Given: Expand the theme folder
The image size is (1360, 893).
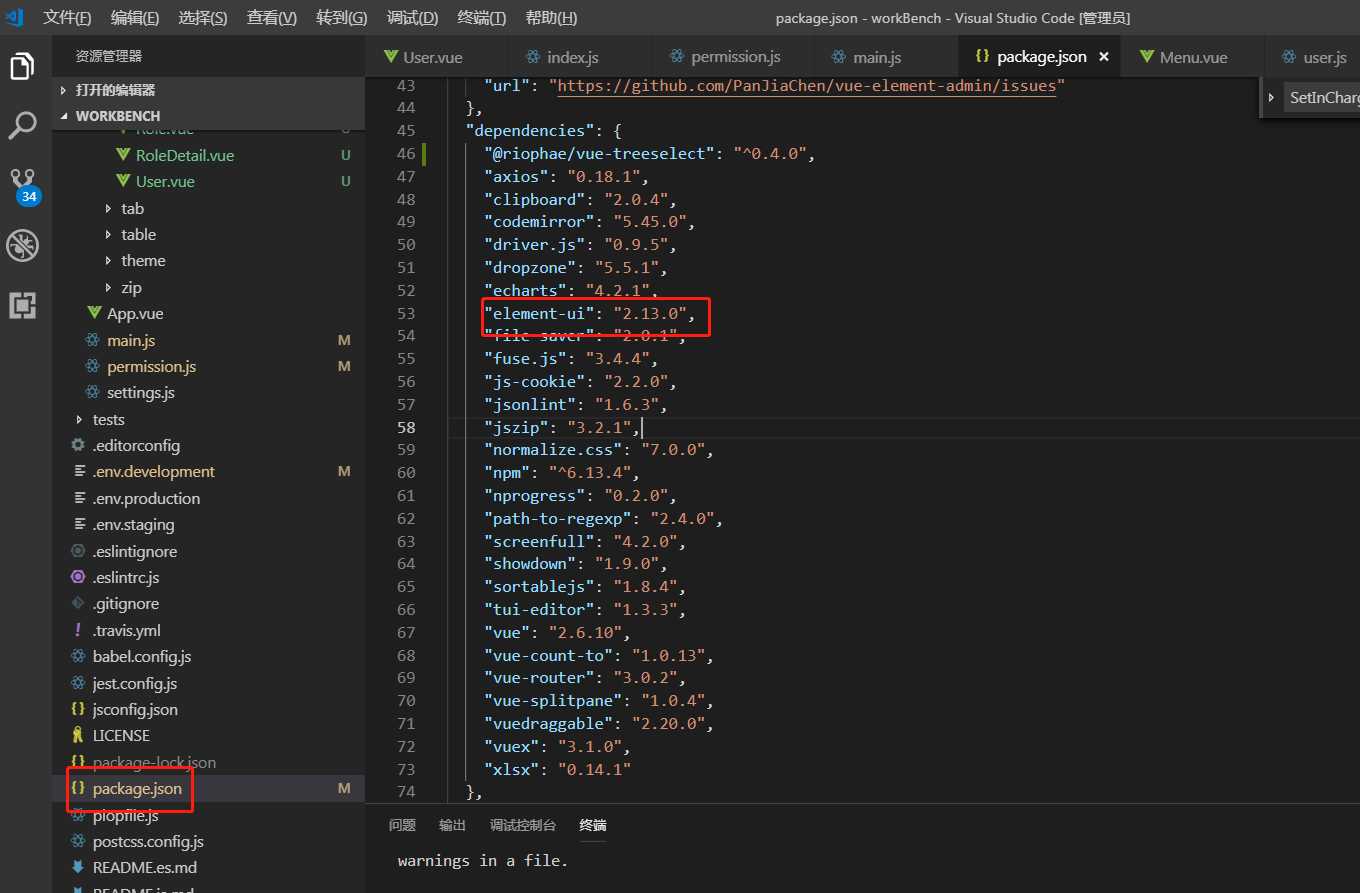Looking at the screenshot, I should 109,261.
